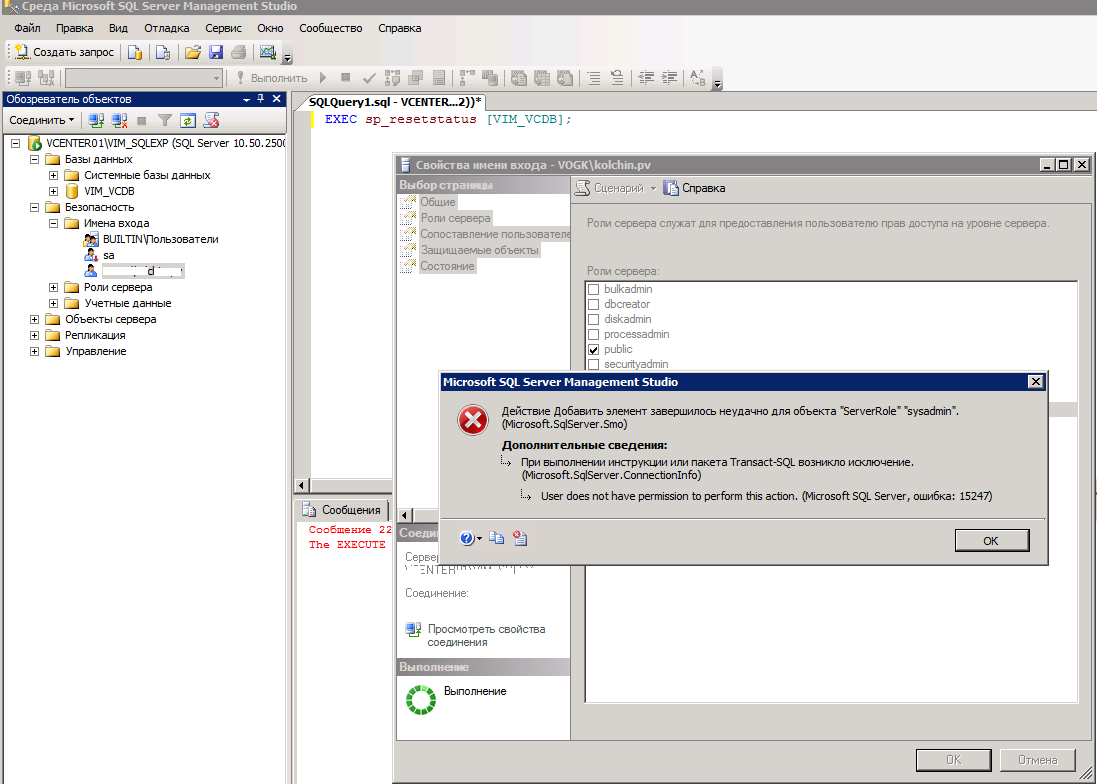Image resolution: width=1097 pixels, height=784 pixels.
Task: Expand the Учетные данные folder
Action: click(x=53, y=304)
